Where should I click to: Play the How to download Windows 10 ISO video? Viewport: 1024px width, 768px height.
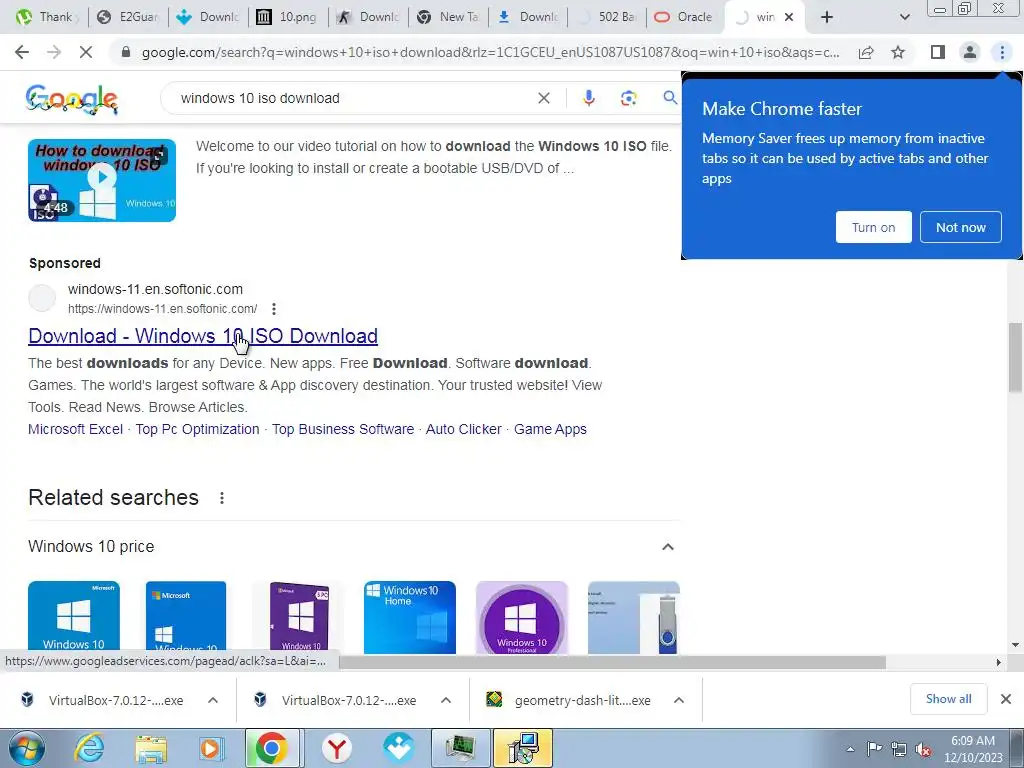(102, 180)
